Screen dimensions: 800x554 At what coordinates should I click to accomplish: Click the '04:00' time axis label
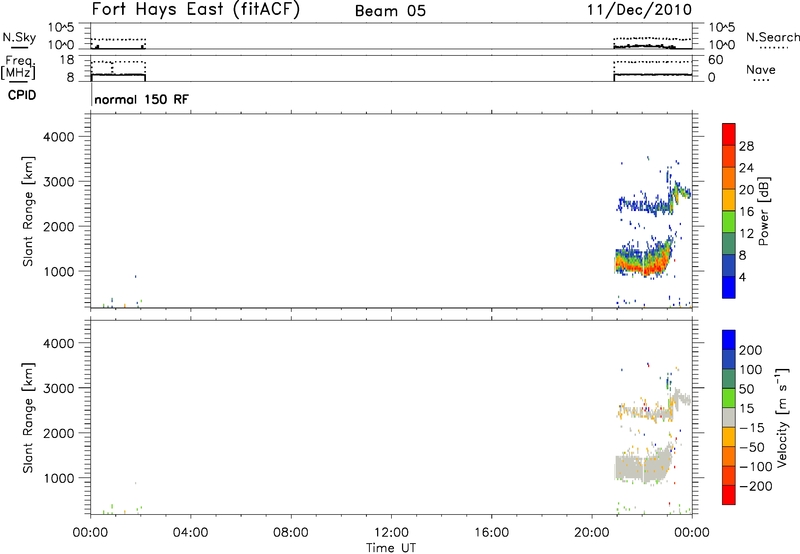pyautogui.click(x=190, y=533)
